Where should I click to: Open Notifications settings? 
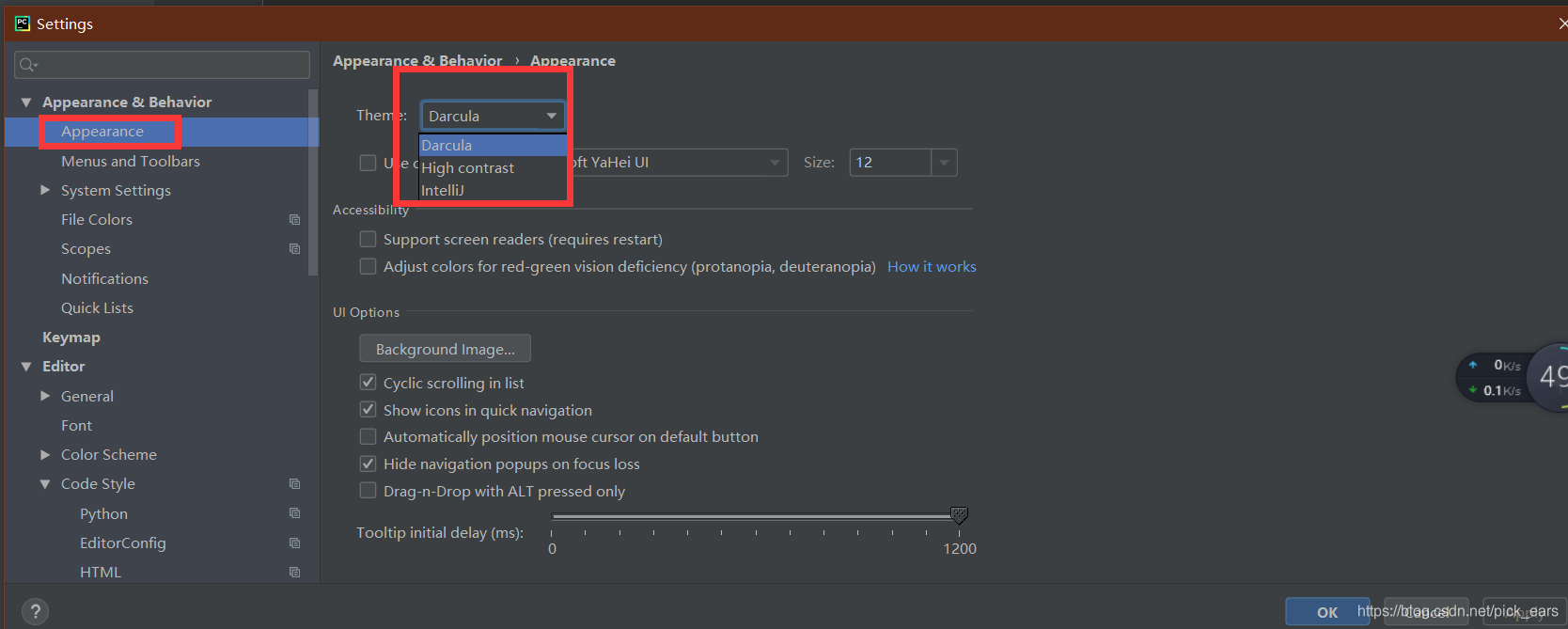[104, 278]
